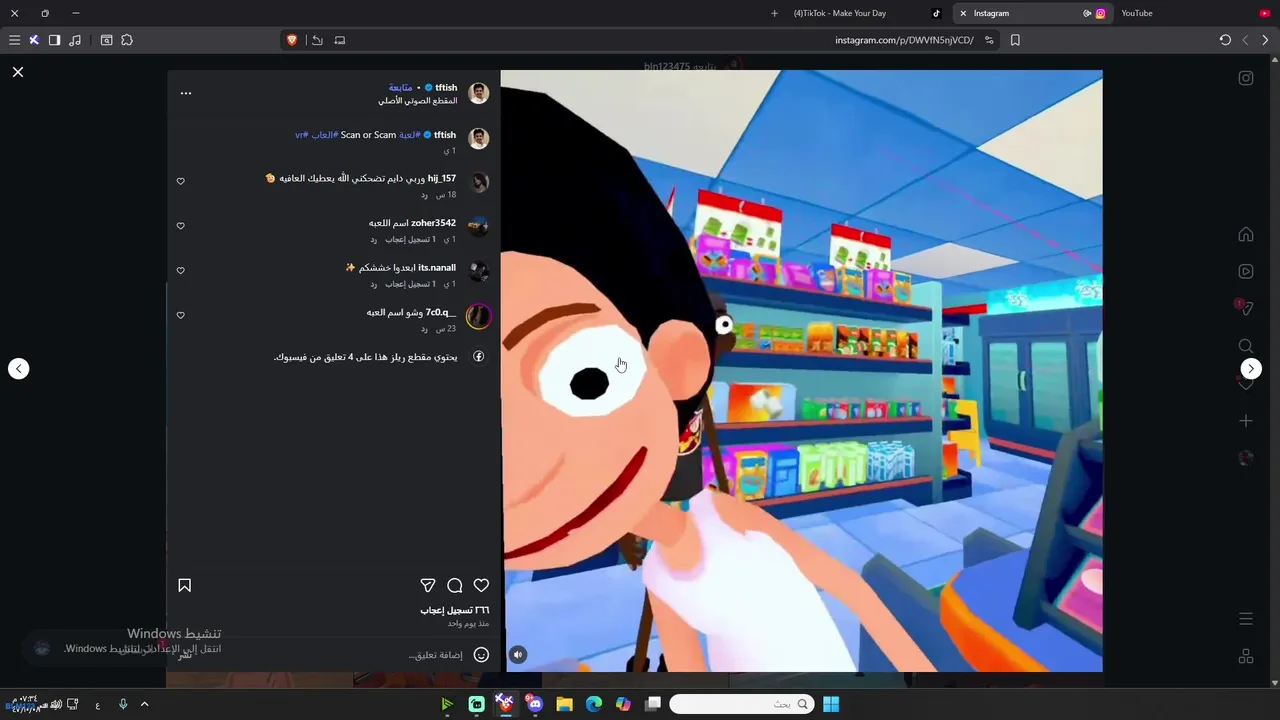Open site settings icon in address bar
Viewport: 1280px width, 720px height.
click(x=989, y=40)
